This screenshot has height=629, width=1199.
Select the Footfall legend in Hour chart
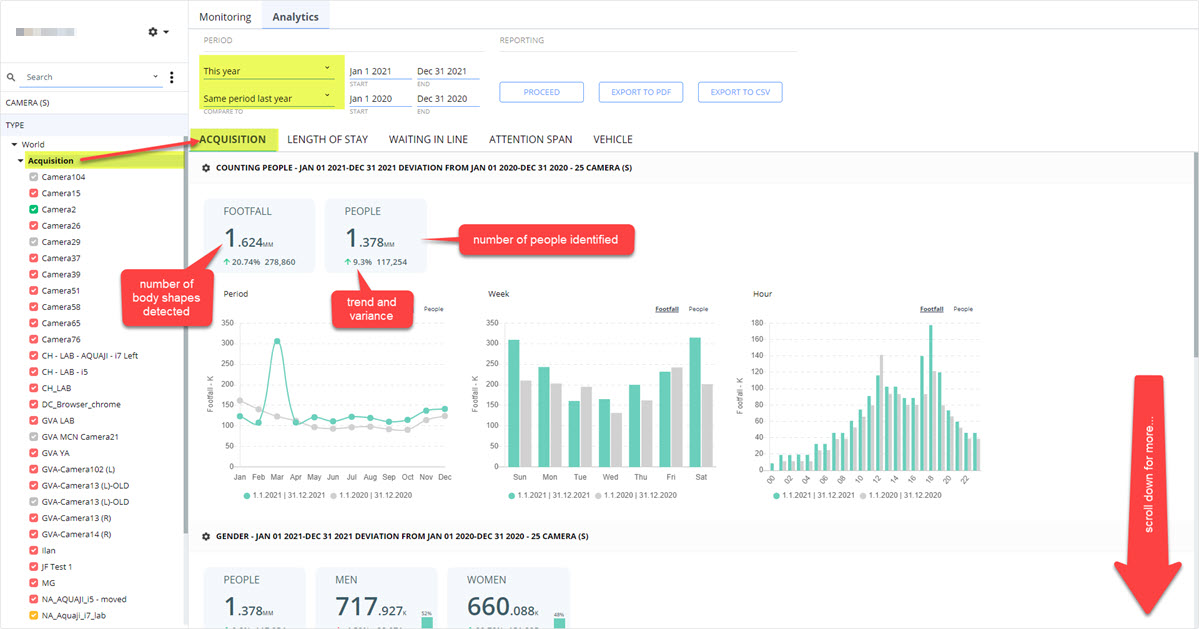(x=931, y=310)
